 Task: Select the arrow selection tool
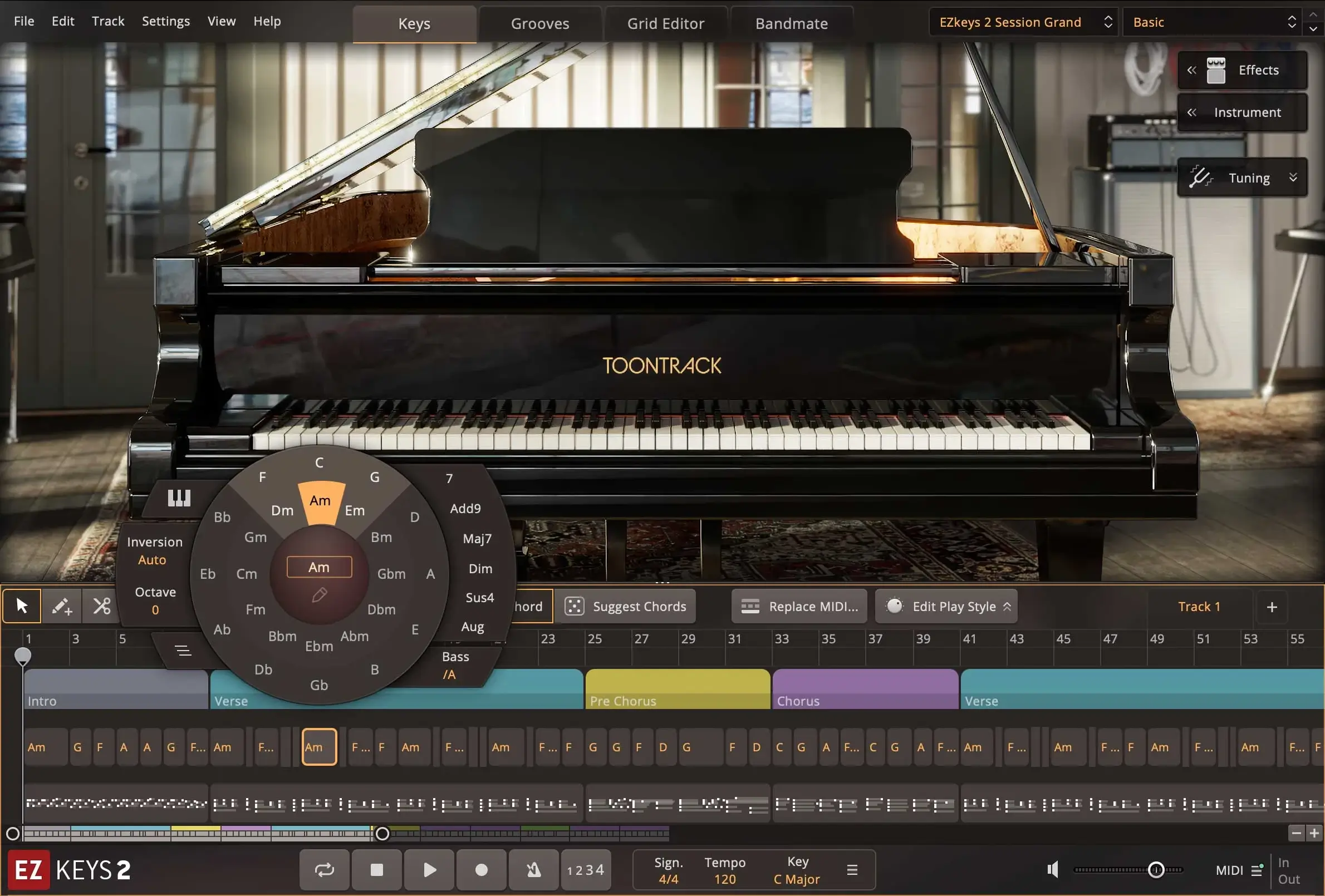(22, 606)
